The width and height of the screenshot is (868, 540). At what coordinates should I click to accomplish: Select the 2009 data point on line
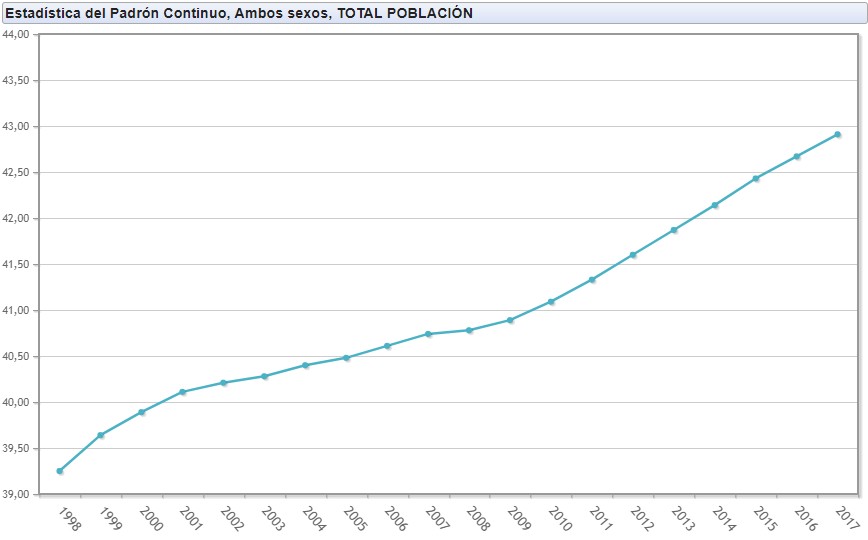click(510, 320)
